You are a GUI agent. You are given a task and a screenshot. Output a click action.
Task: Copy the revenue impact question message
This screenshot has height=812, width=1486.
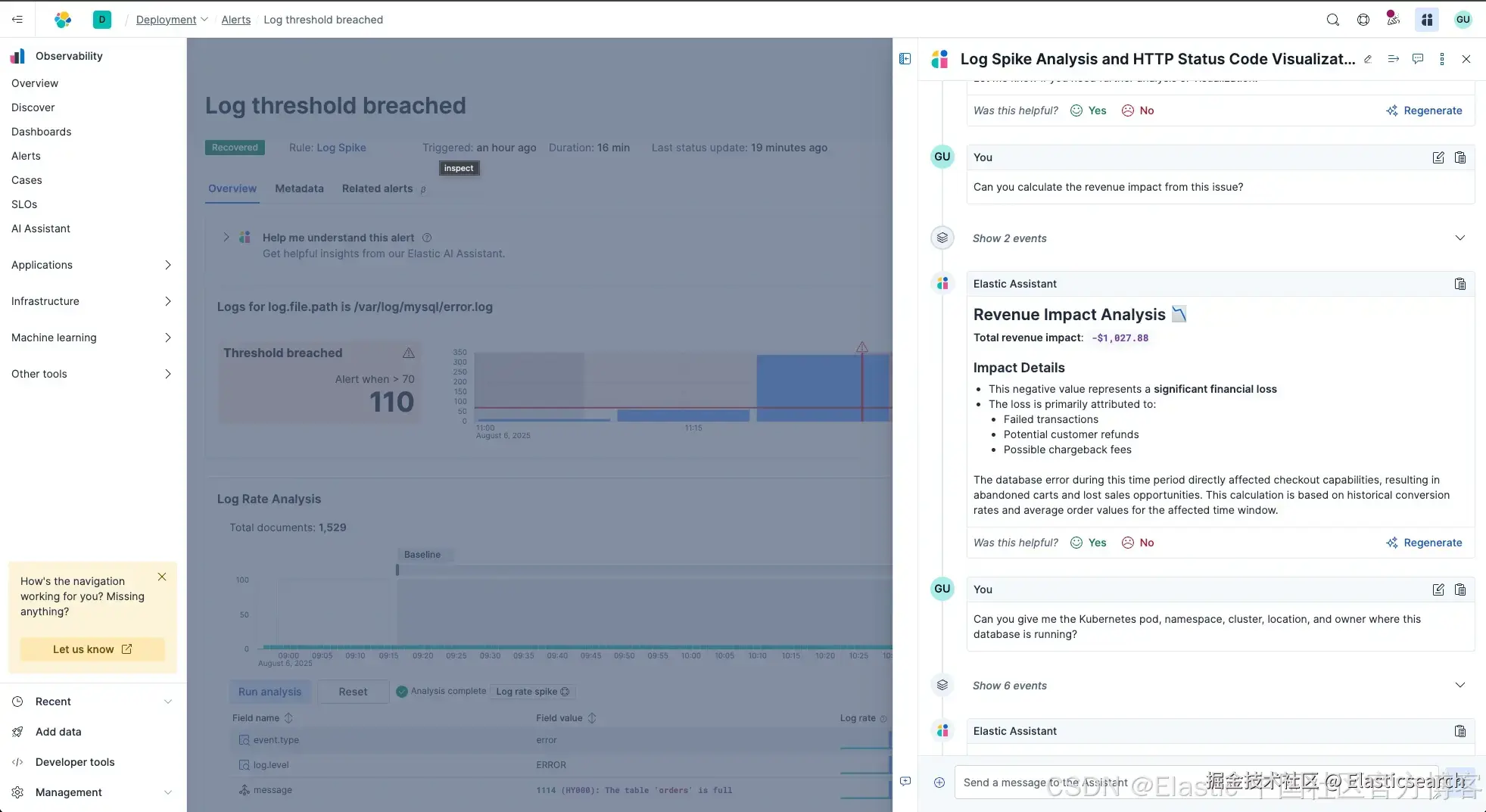coord(1460,157)
